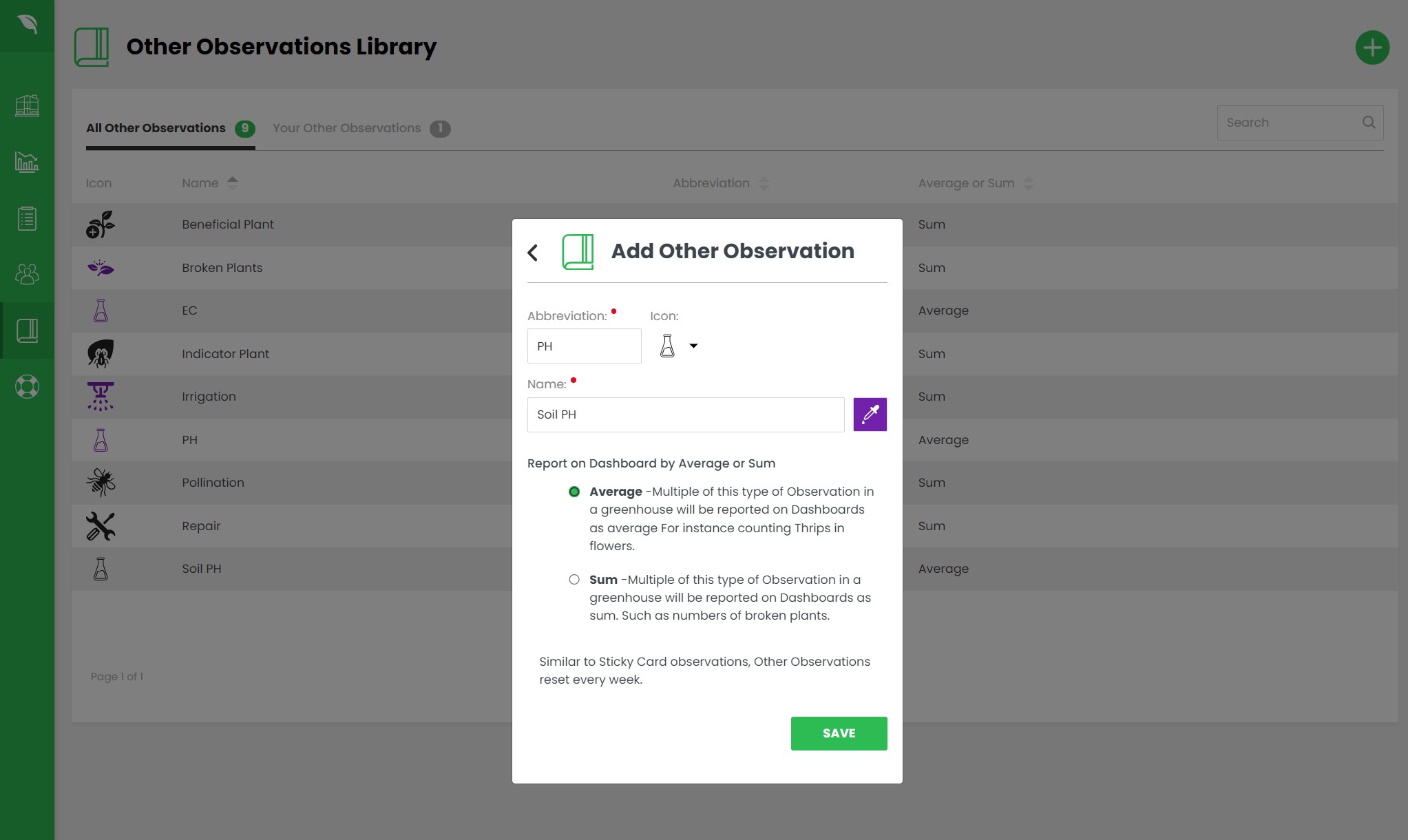Click the back arrow in dialog
The image size is (1408, 840).
533,253
